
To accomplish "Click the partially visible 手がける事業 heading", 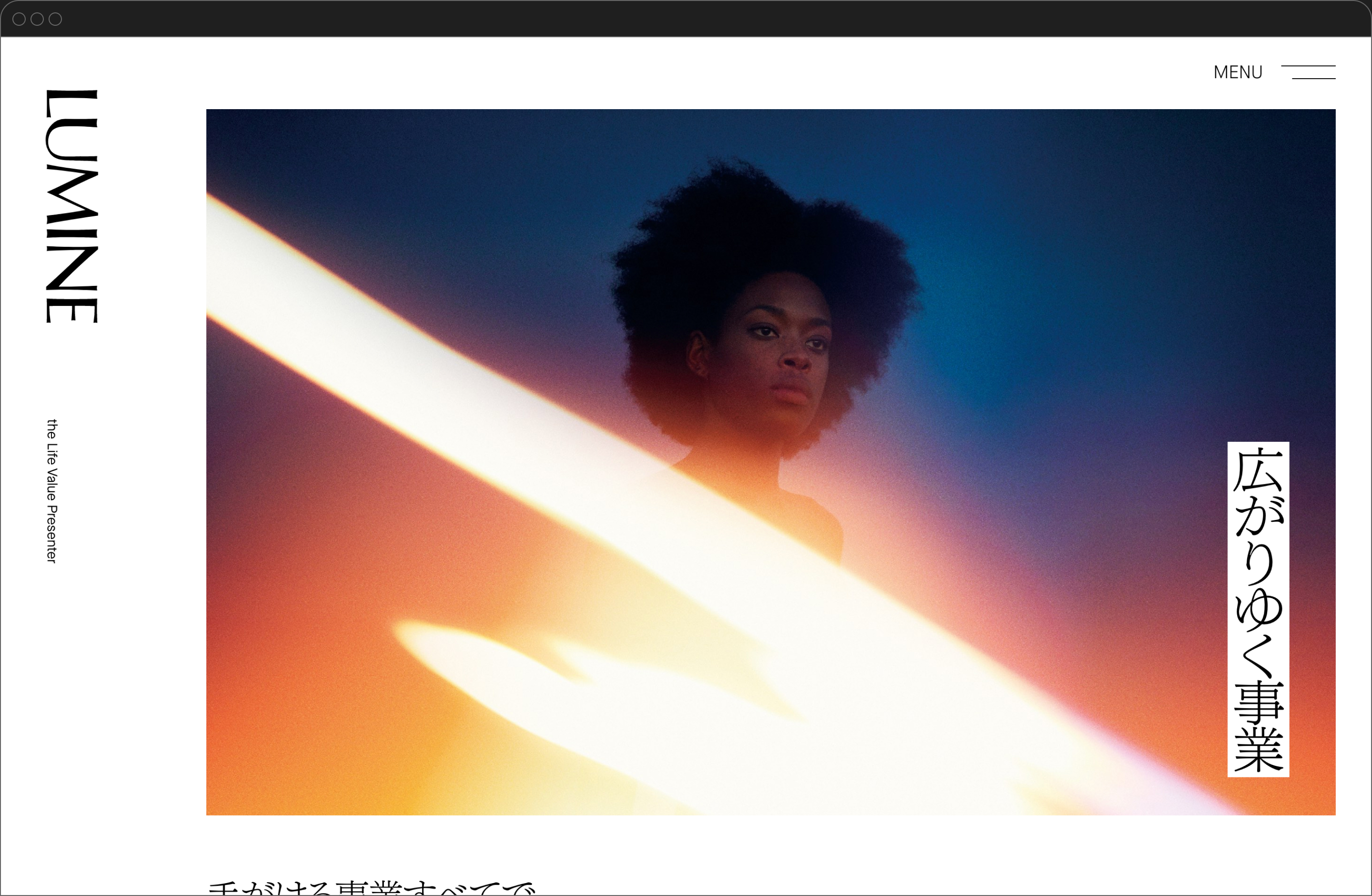I will [372, 887].
